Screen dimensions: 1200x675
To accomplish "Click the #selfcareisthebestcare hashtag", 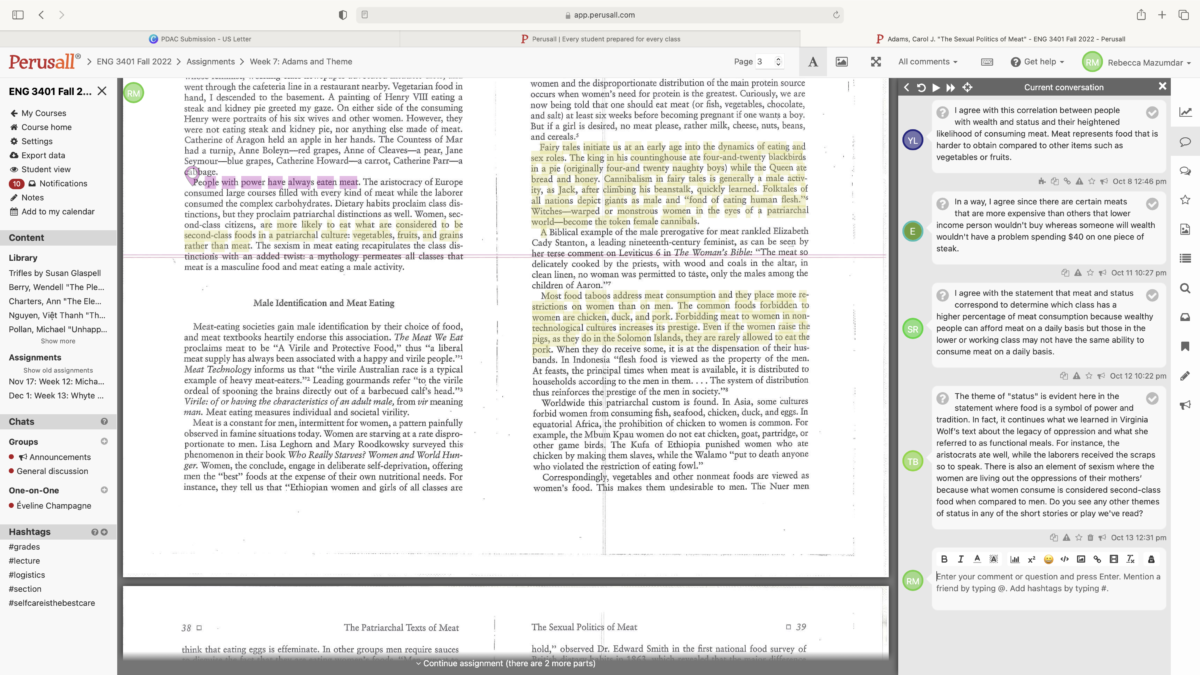I will pos(50,602).
